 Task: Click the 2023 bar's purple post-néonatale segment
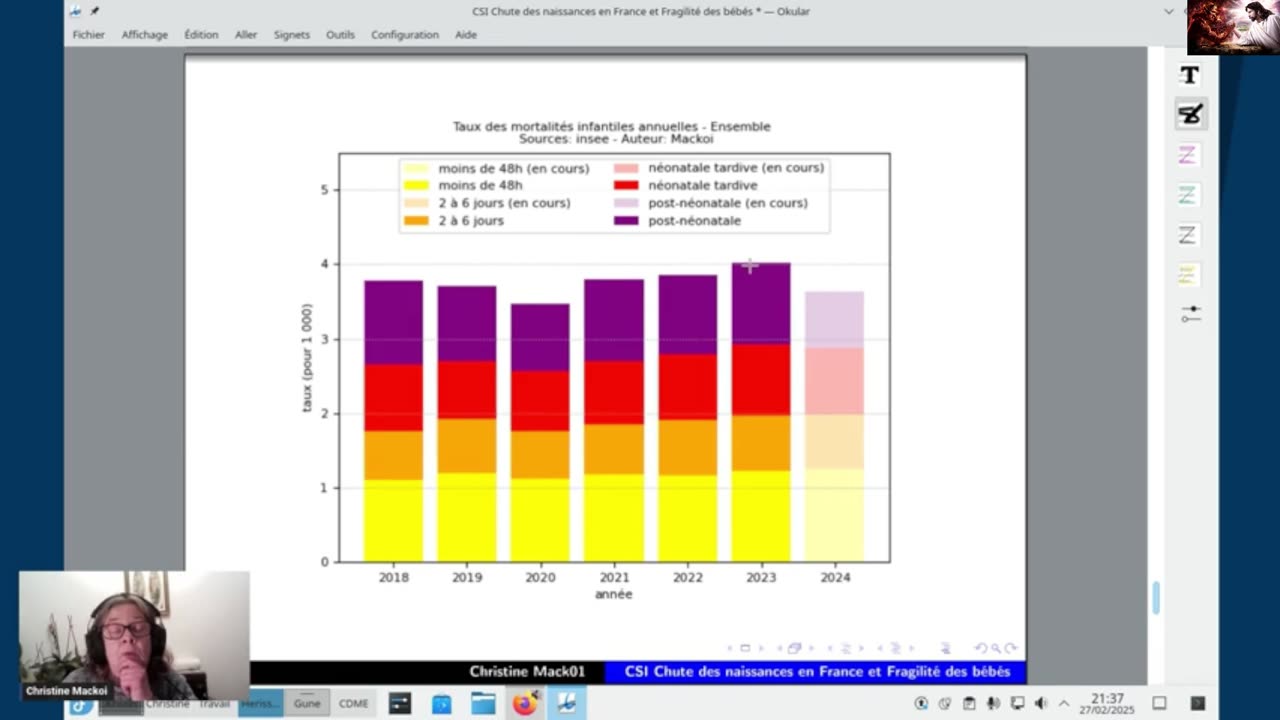761,303
